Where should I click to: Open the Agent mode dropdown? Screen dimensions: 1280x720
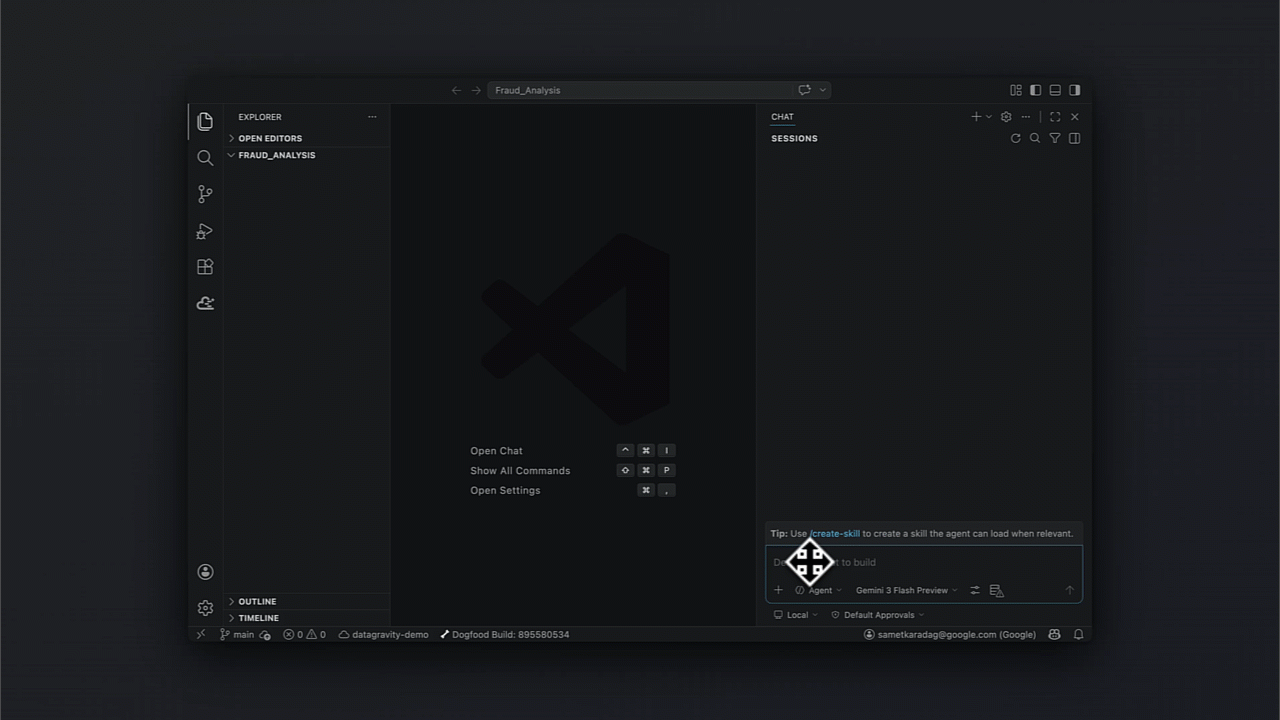[819, 590]
